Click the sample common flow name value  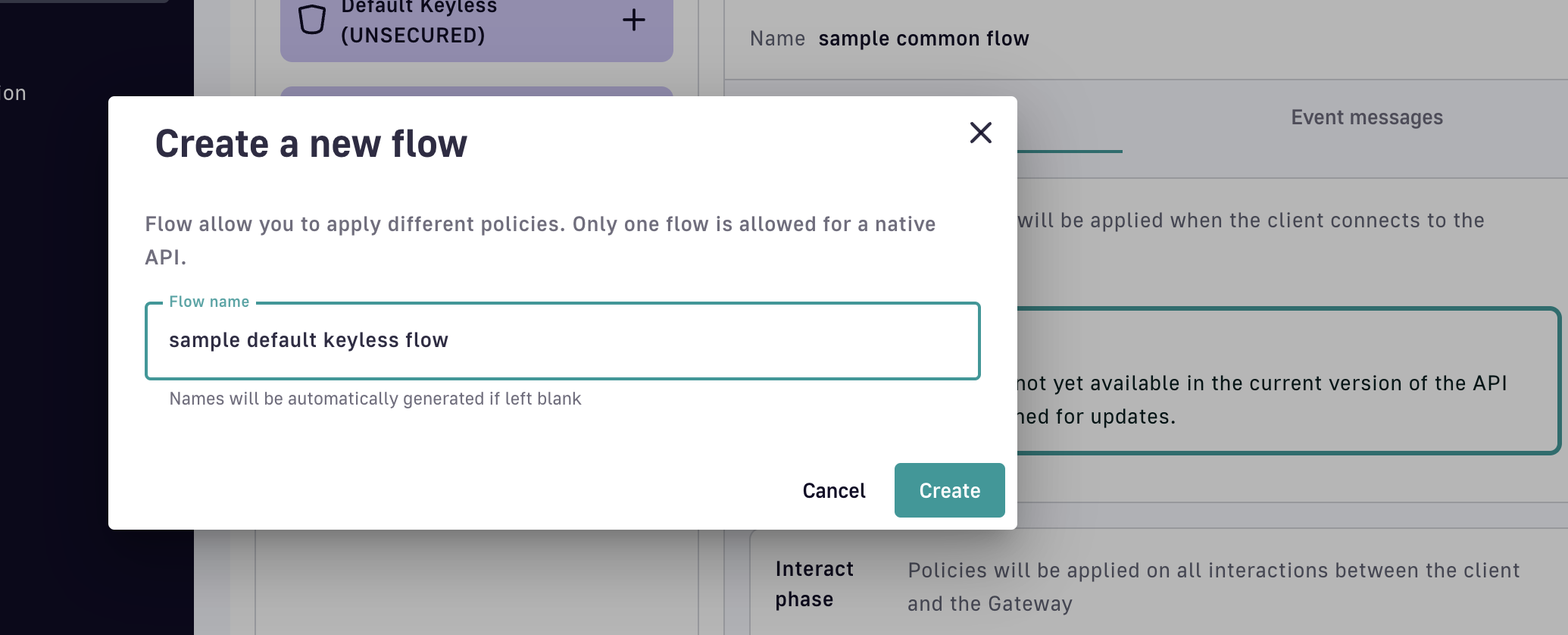(923, 39)
